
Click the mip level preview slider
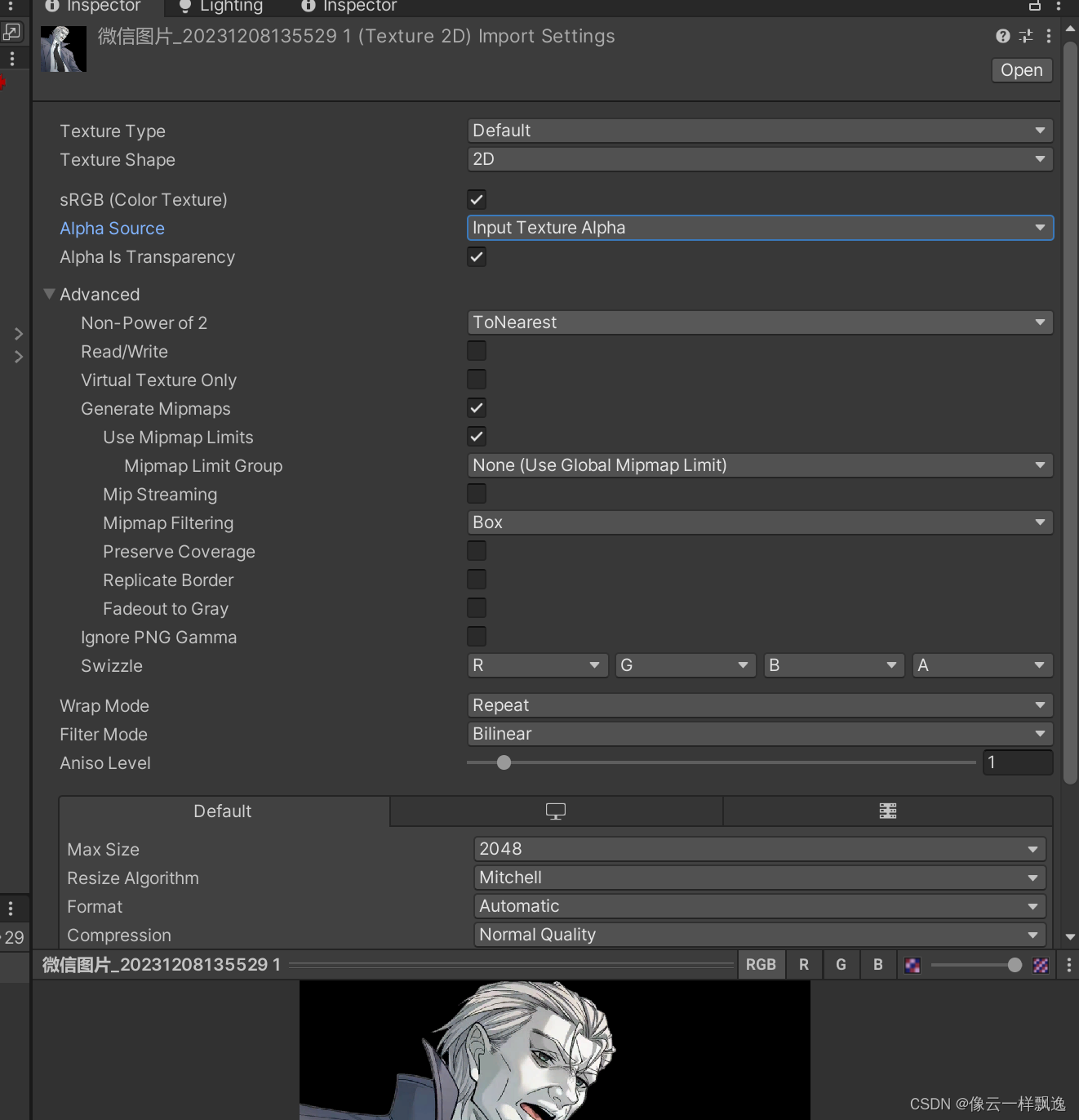976,965
